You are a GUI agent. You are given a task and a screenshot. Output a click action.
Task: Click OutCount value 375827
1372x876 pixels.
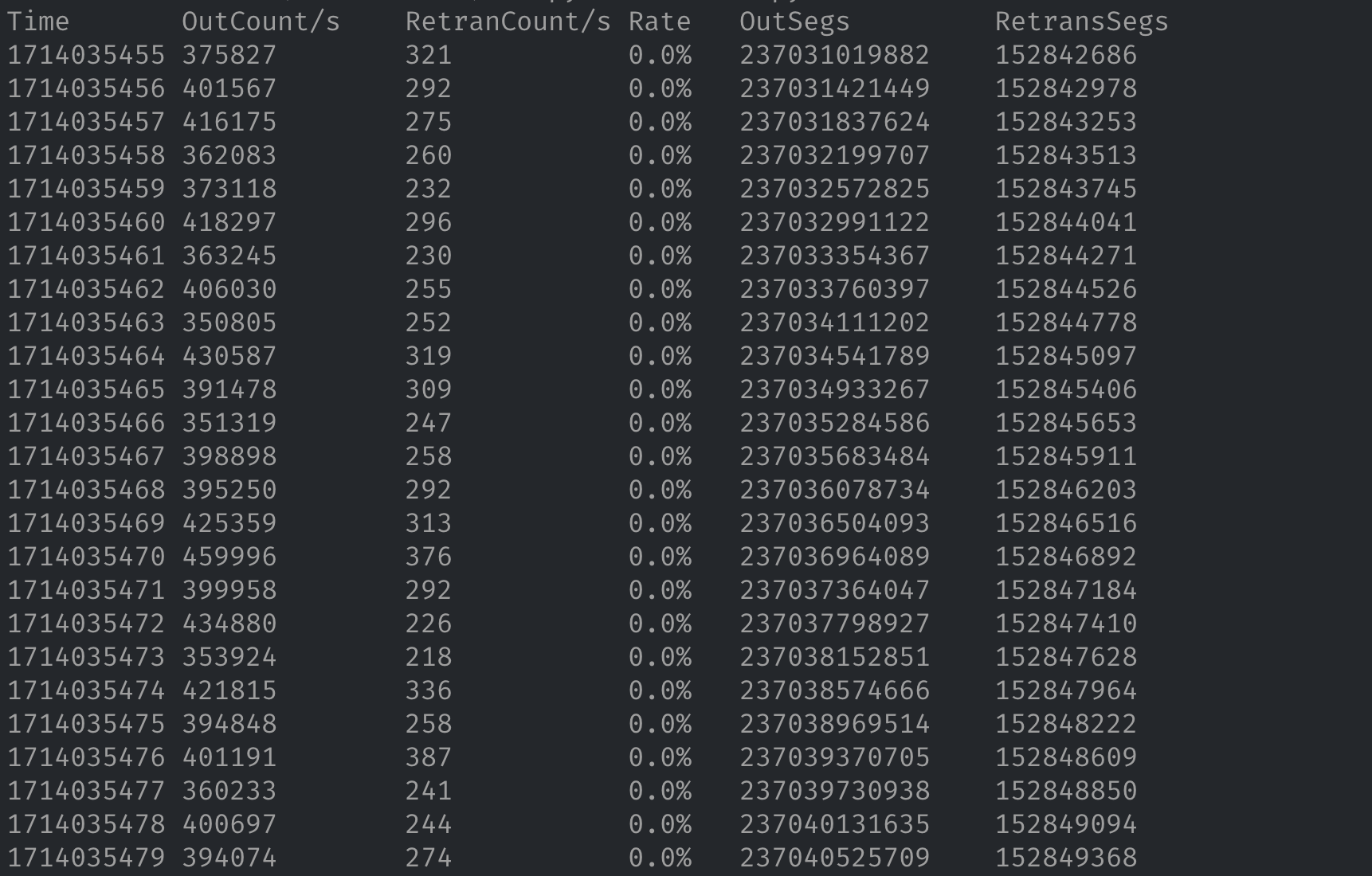(229, 55)
